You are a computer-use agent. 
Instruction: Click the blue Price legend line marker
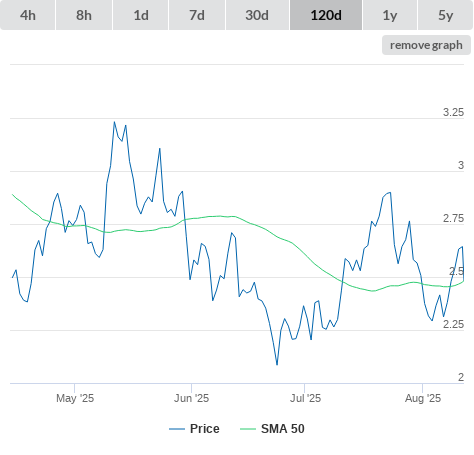click(x=177, y=429)
